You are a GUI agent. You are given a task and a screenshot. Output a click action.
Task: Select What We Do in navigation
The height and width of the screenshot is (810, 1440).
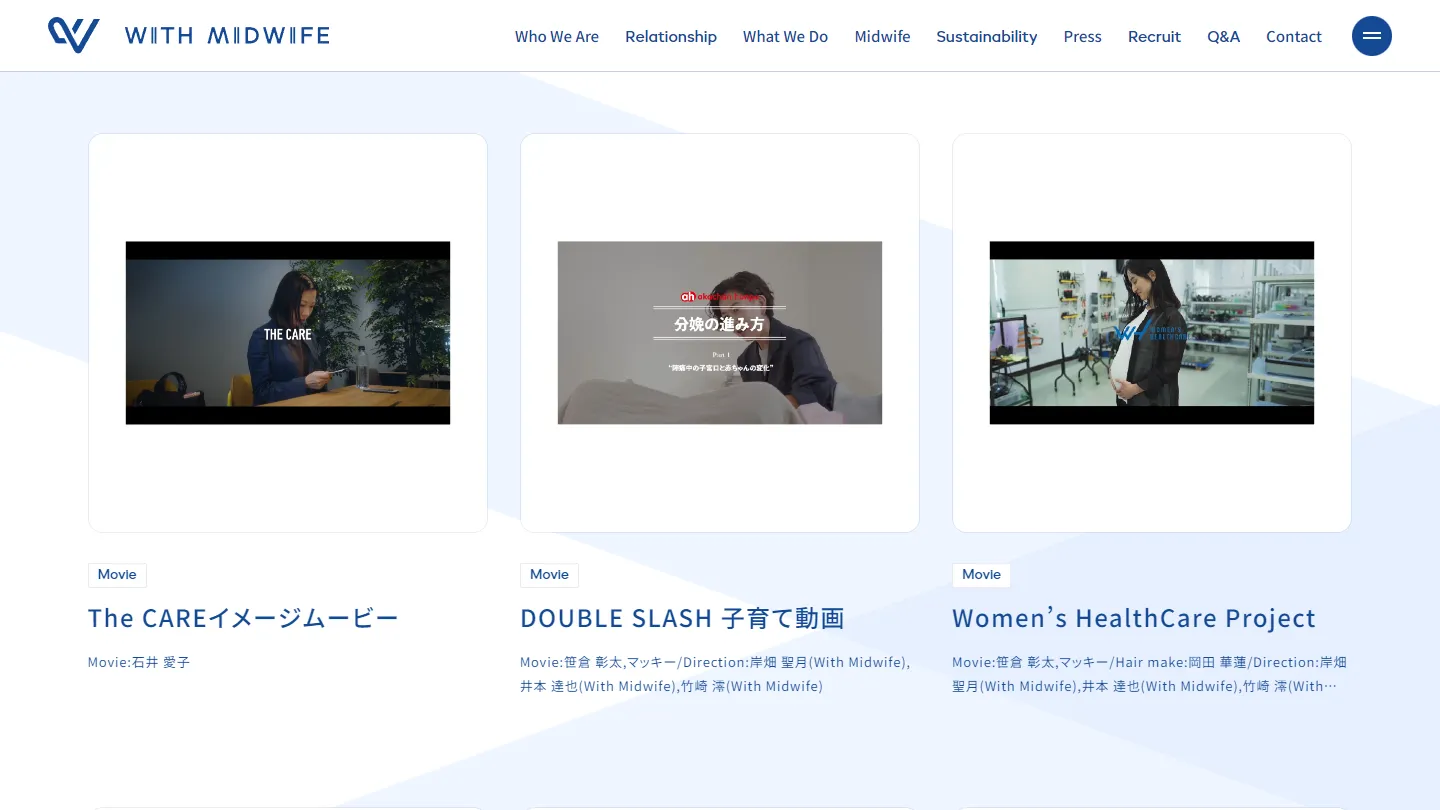click(785, 37)
